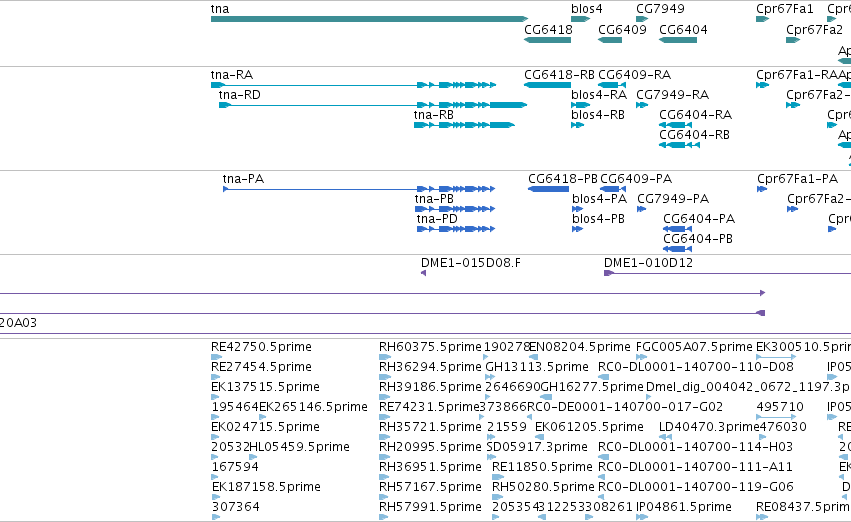
Task: Select the FGC005A07.5prime EST label
Action: (x=694, y=346)
